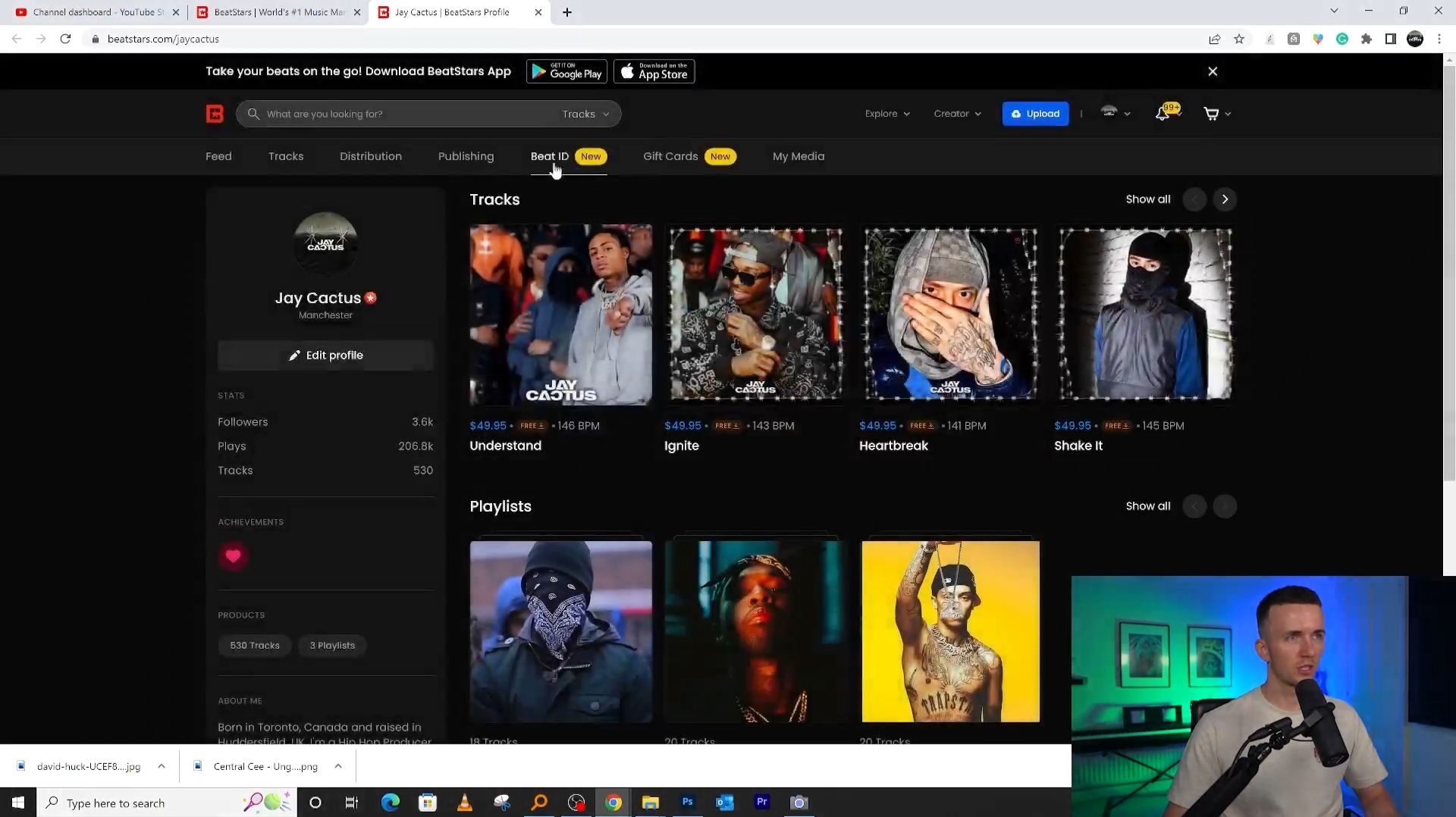The image size is (1456, 817).
Task: Expand Central Cee download options chevron
Action: (x=338, y=766)
